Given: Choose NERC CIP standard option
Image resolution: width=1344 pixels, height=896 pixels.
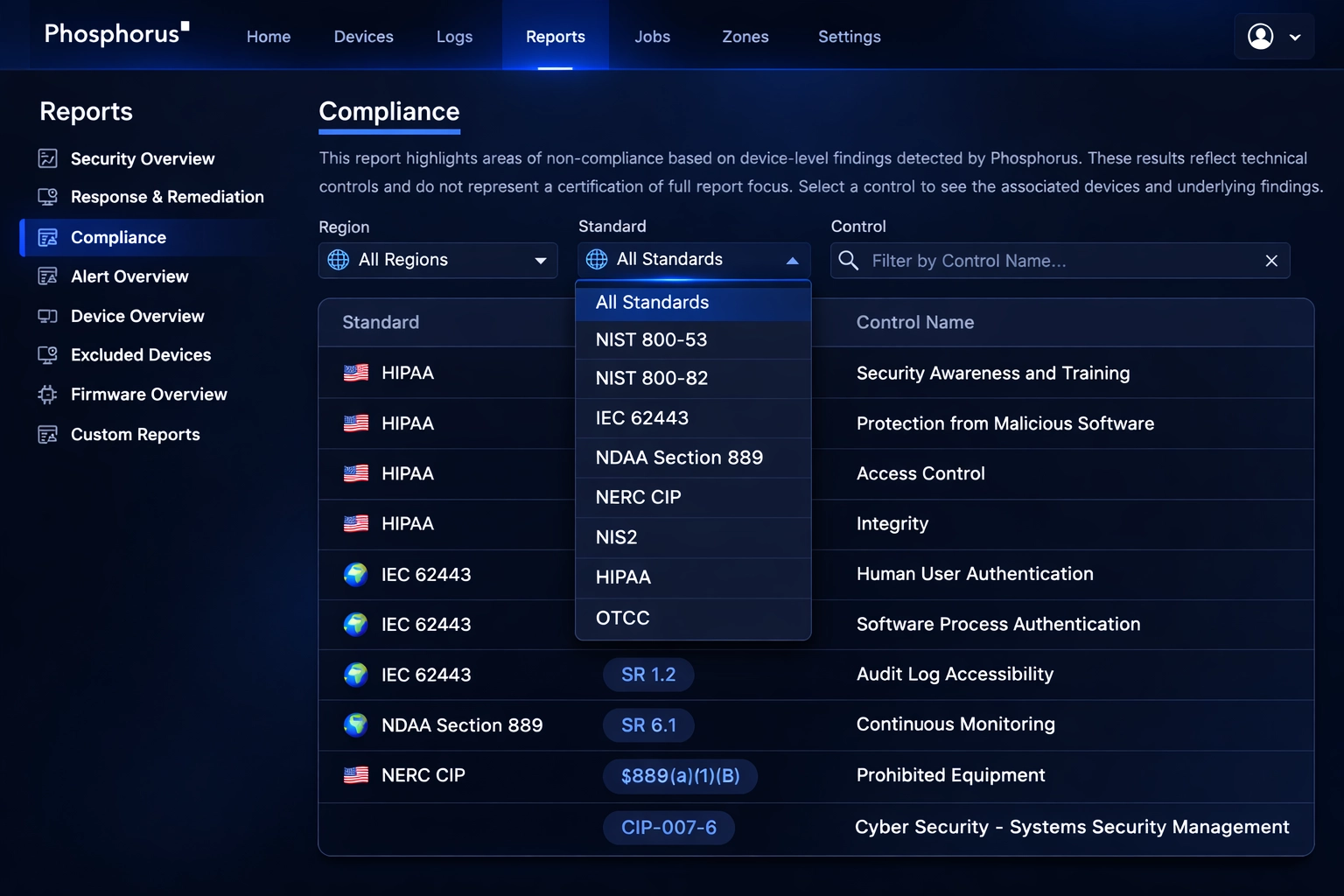Looking at the screenshot, I should (638, 497).
